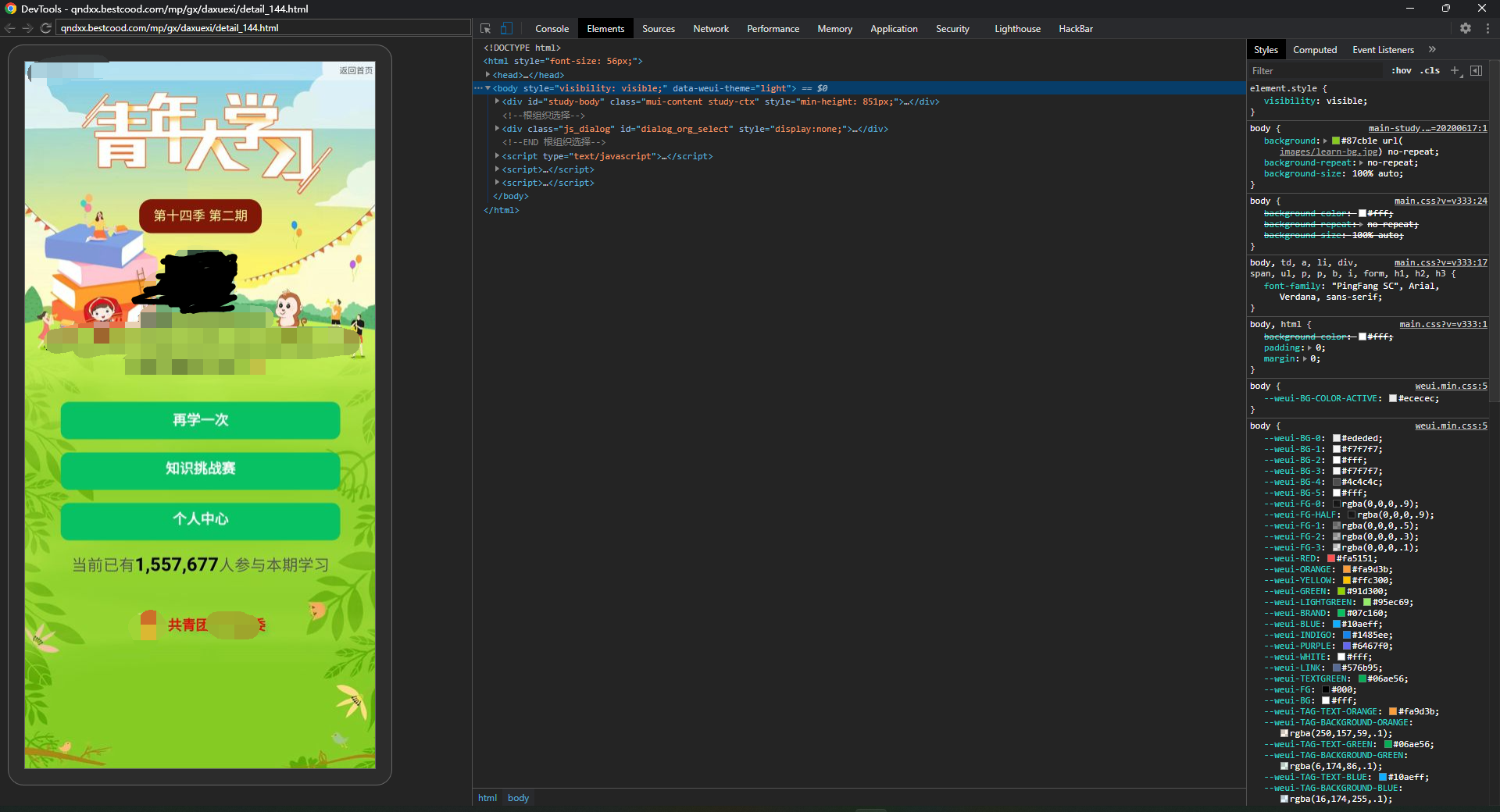This screenshot has width=1500, height=812.
Task: Expand the text/javascript script node
Action: click(497, 156)
